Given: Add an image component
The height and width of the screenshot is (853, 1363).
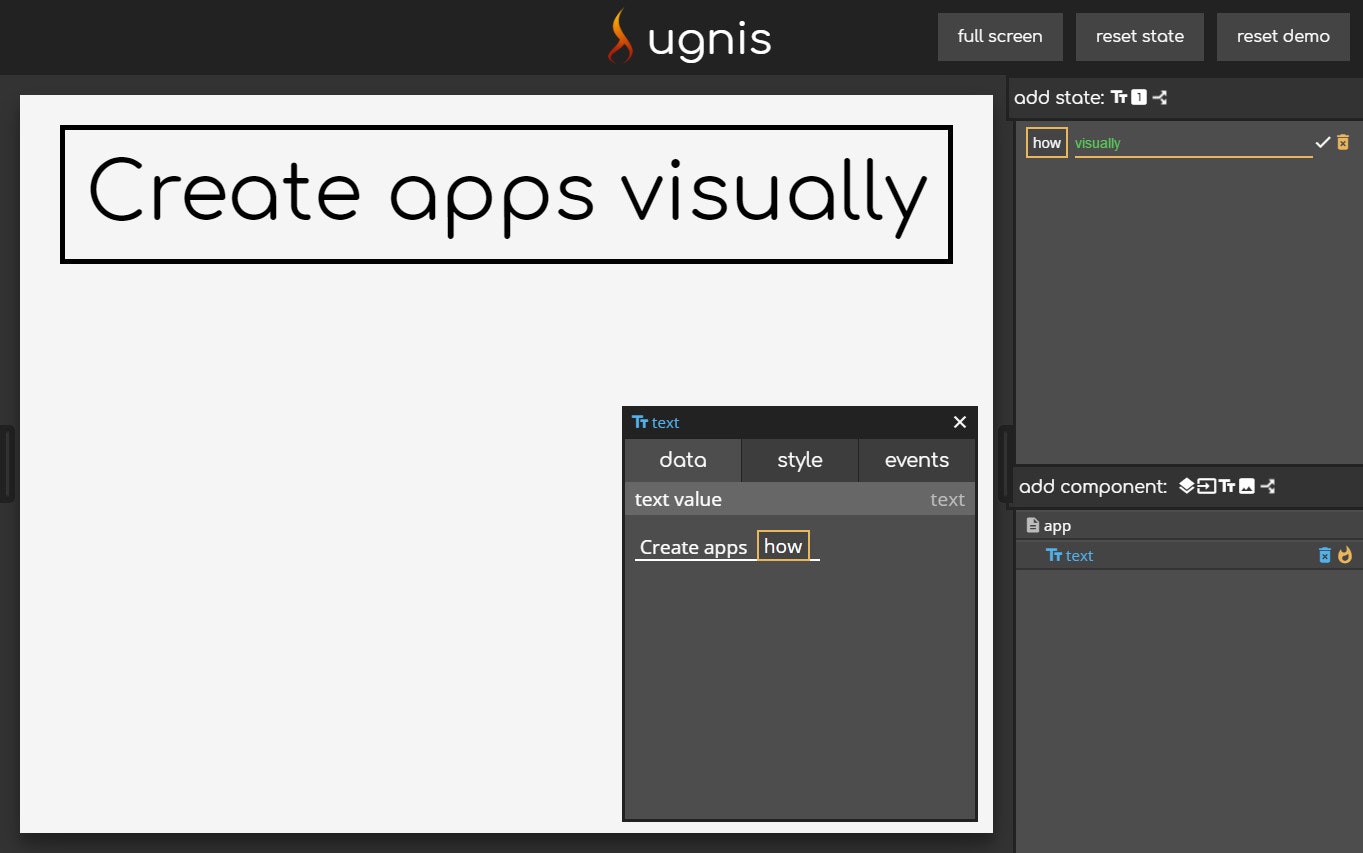Looking at the screenshot, I should 1247,486.
